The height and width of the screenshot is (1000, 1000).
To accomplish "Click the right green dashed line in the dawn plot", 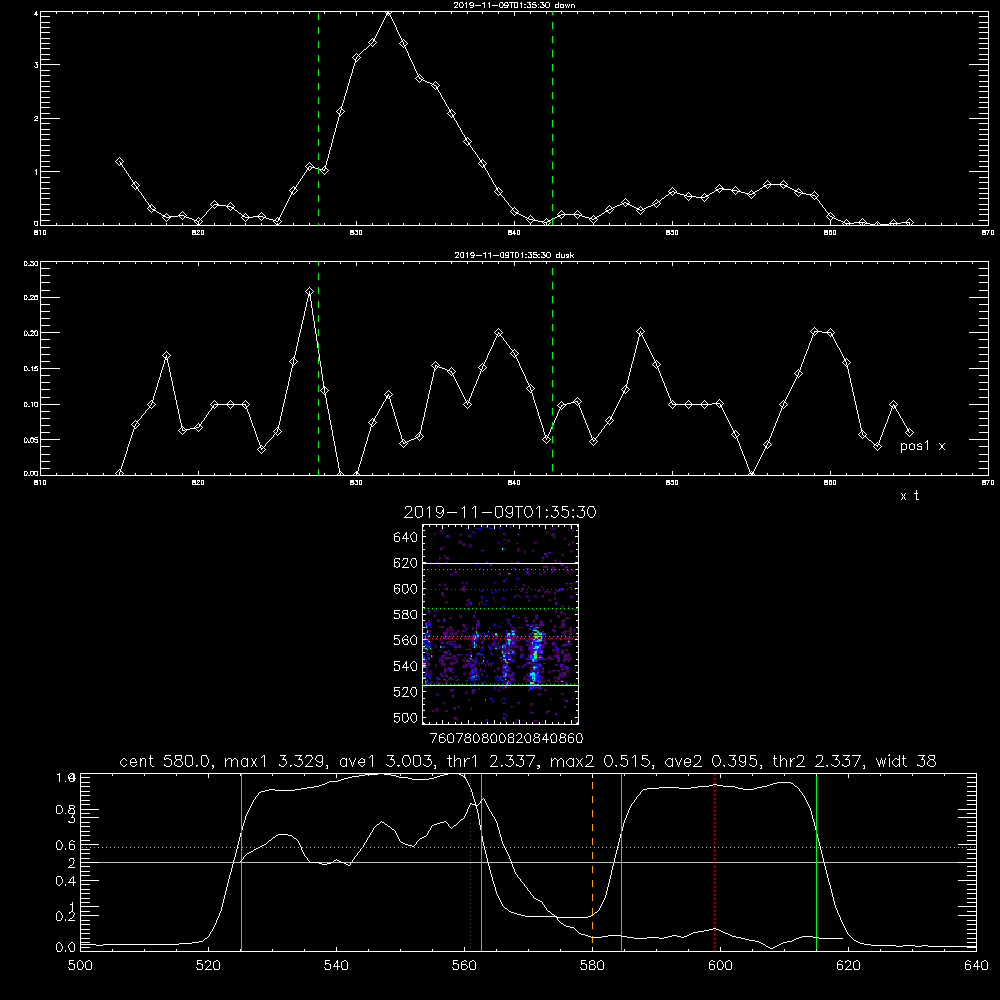I will tap(552, 118).
